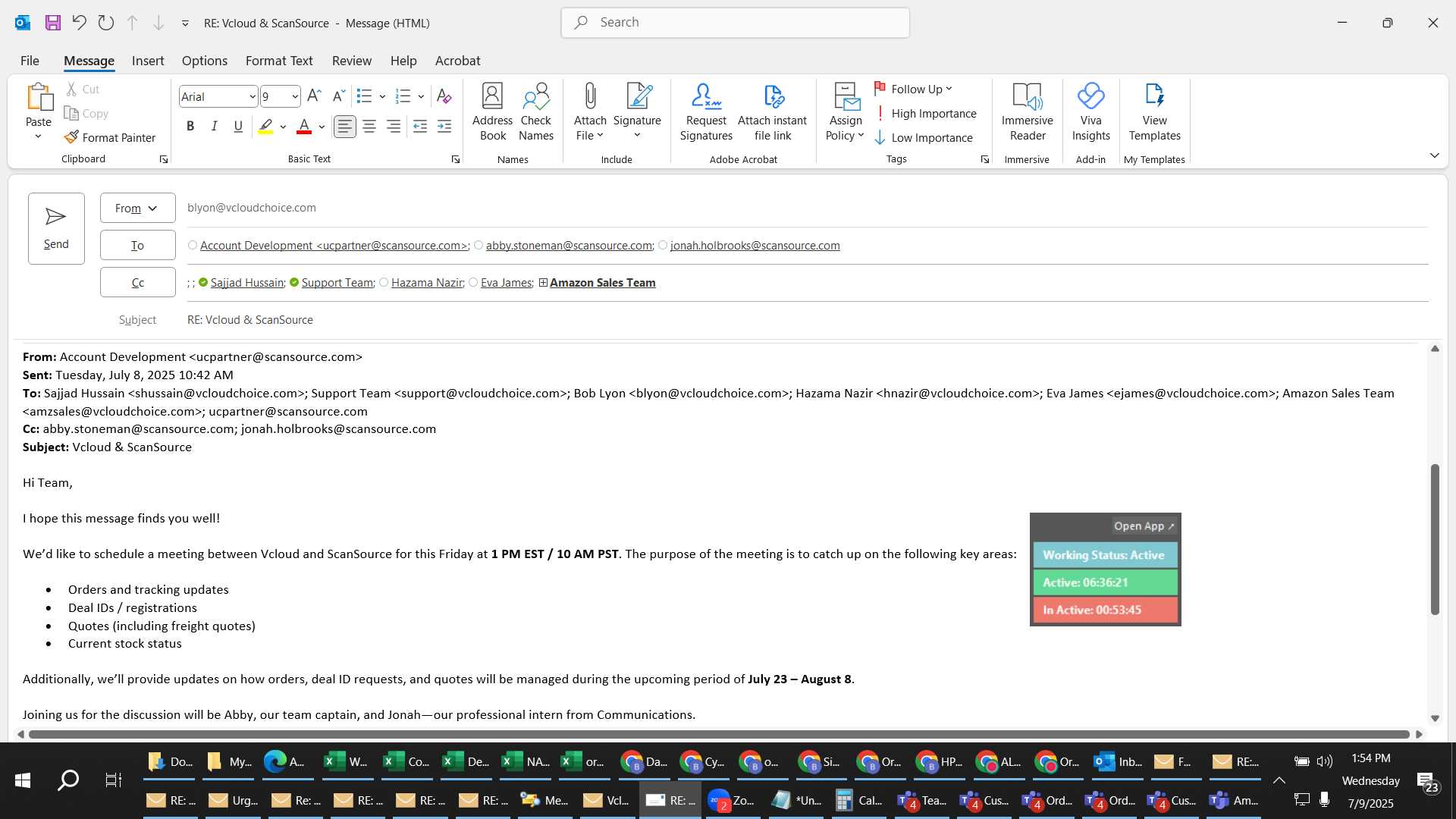Switch to the Format Text tab

tap(279, 61)
